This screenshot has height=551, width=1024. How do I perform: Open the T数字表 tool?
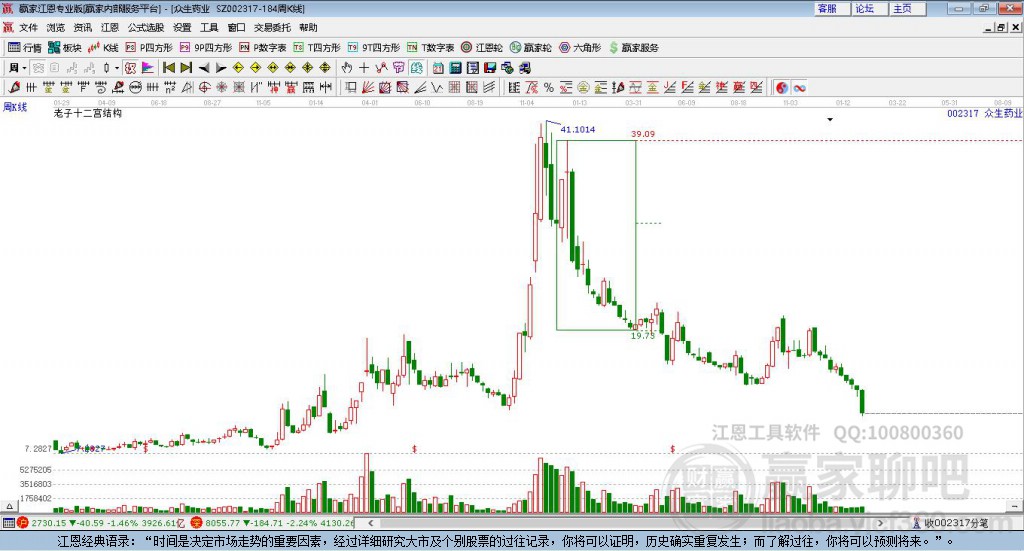[430, 48]
